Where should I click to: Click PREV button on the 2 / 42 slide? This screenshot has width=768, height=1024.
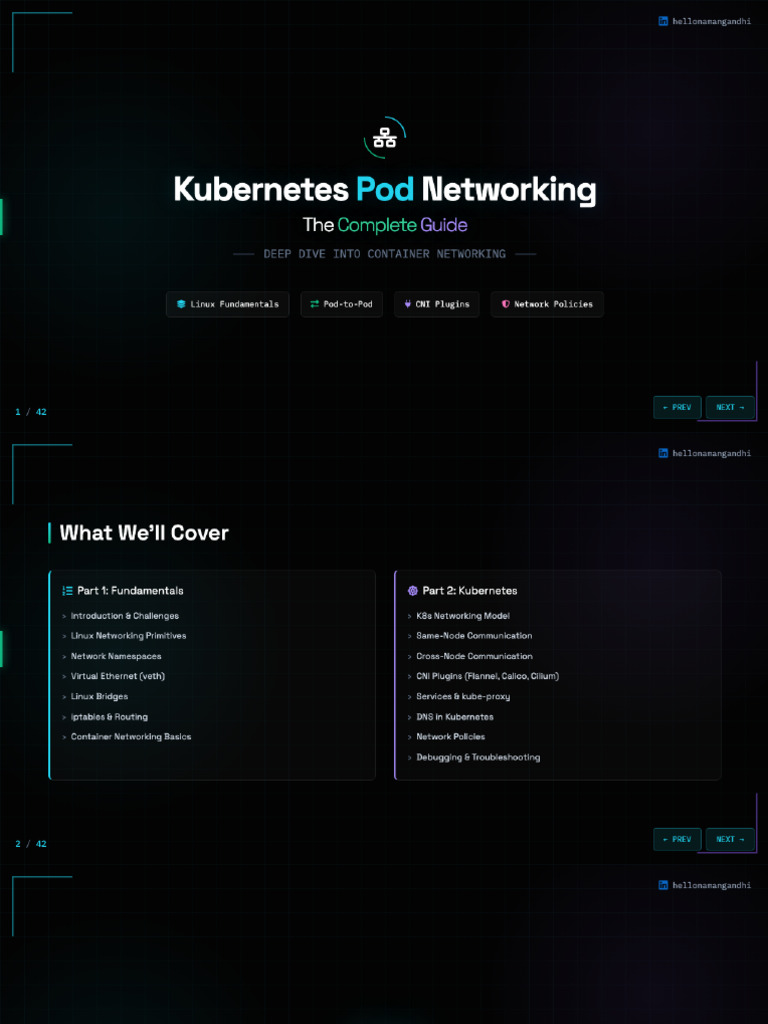677,839
